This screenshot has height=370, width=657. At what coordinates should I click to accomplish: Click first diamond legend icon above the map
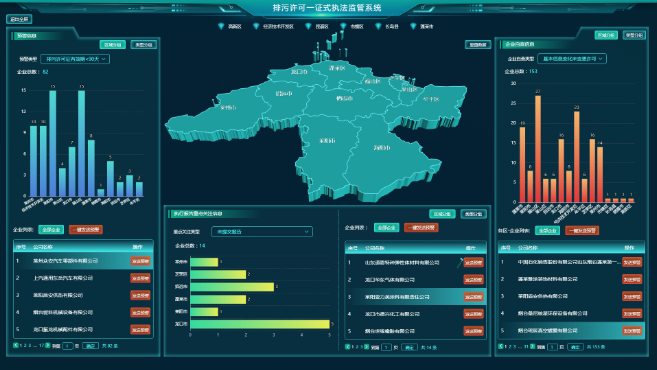pyautogui.click(x=221, y=26)
